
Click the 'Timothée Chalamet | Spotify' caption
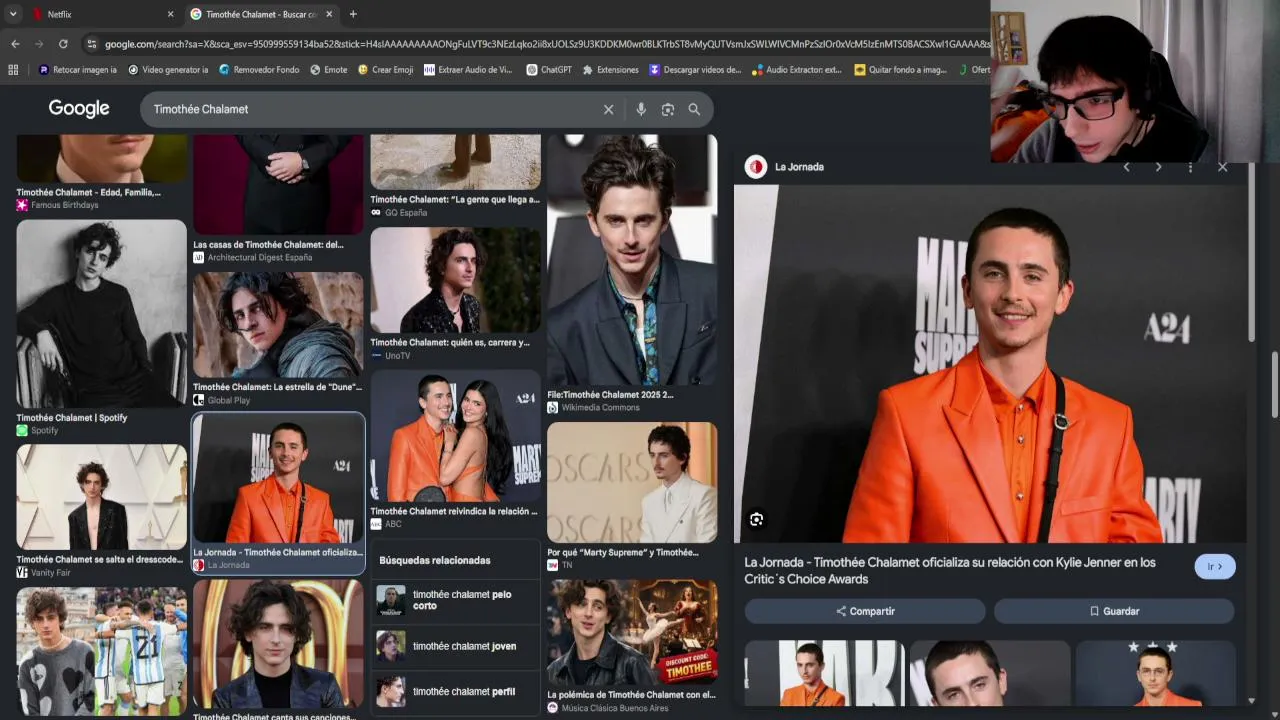point(72,418)
